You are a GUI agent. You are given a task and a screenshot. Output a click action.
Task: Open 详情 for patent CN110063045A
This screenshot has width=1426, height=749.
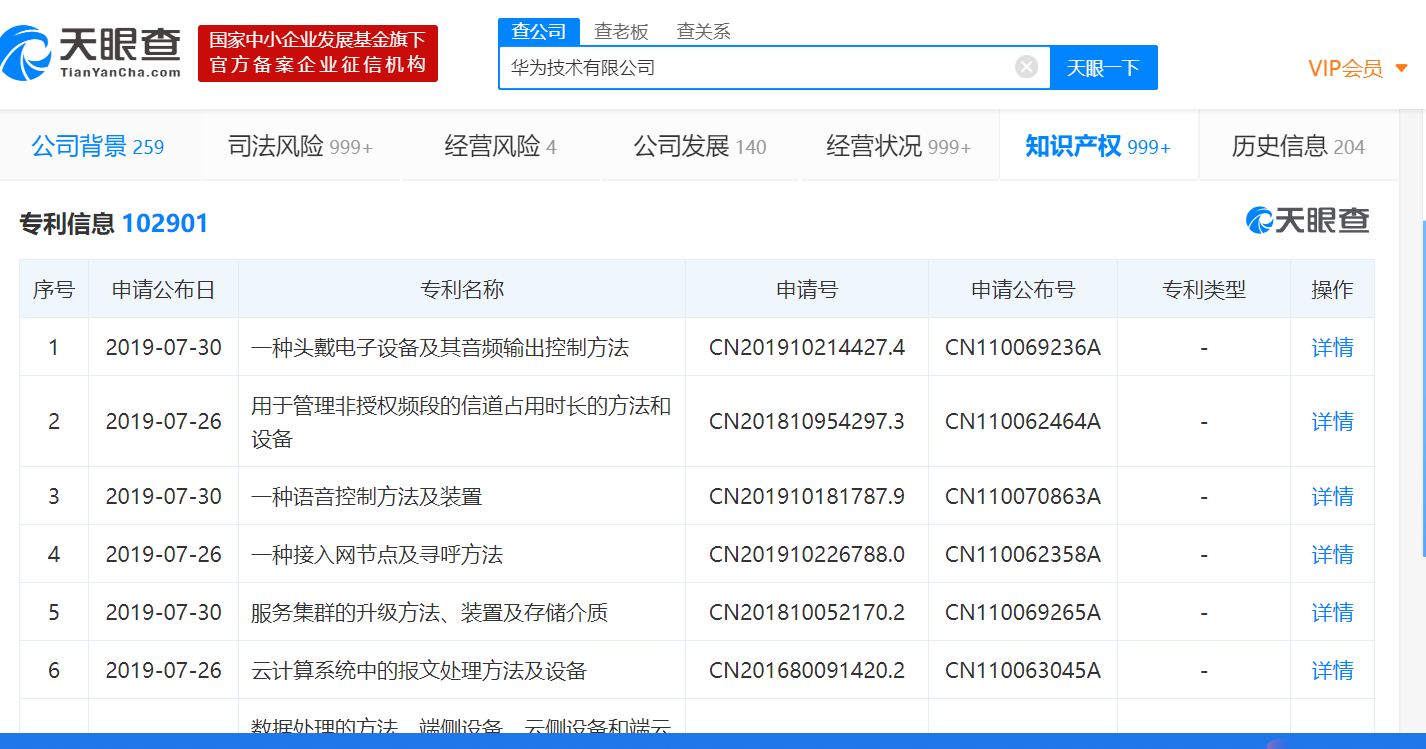[x=1332, y=670]
